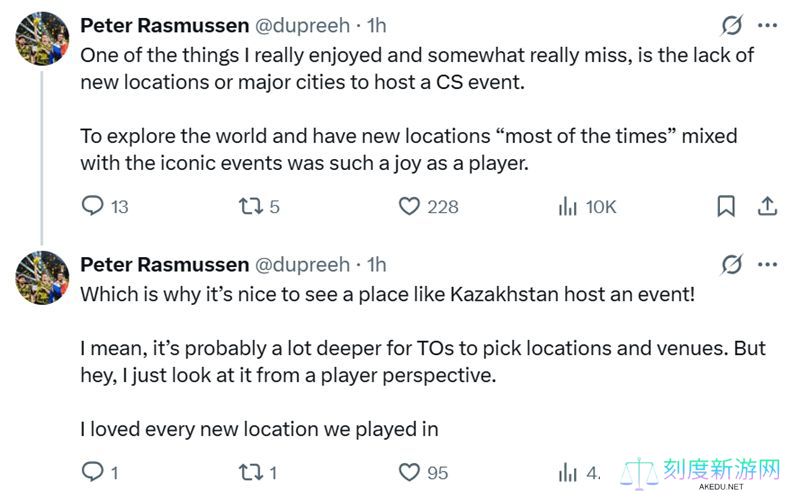Click the Peter Rasmussen name on first tweet

[x=164, y=25]
